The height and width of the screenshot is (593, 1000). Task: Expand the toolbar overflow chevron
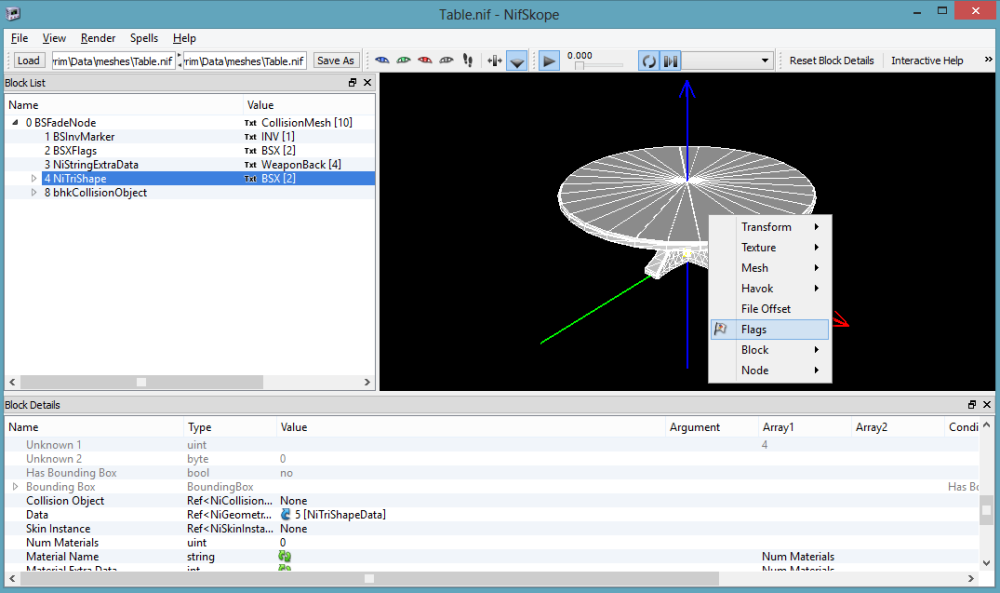988,59
